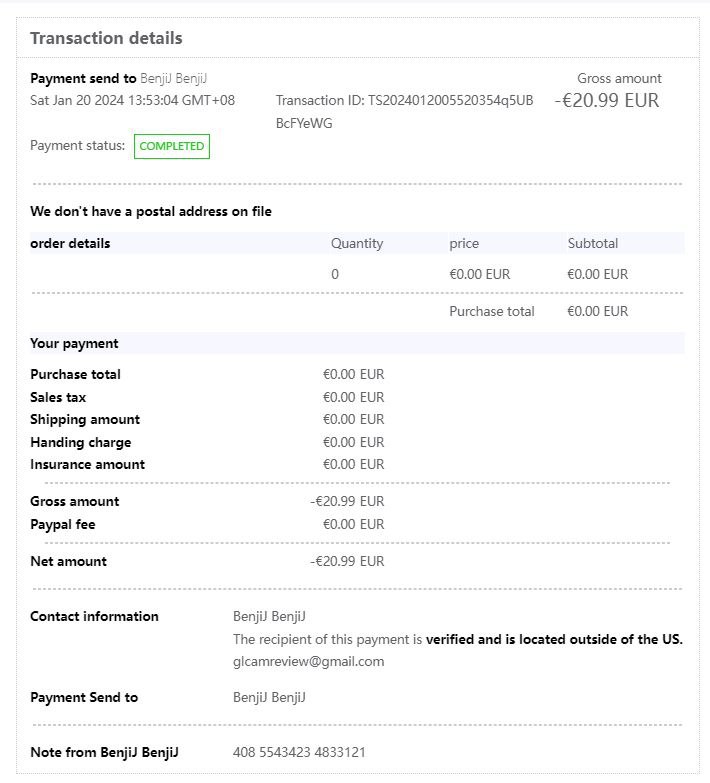Click the Sales tax row label
The width and height of the screenshot is (710, 783).
point(58,397)
